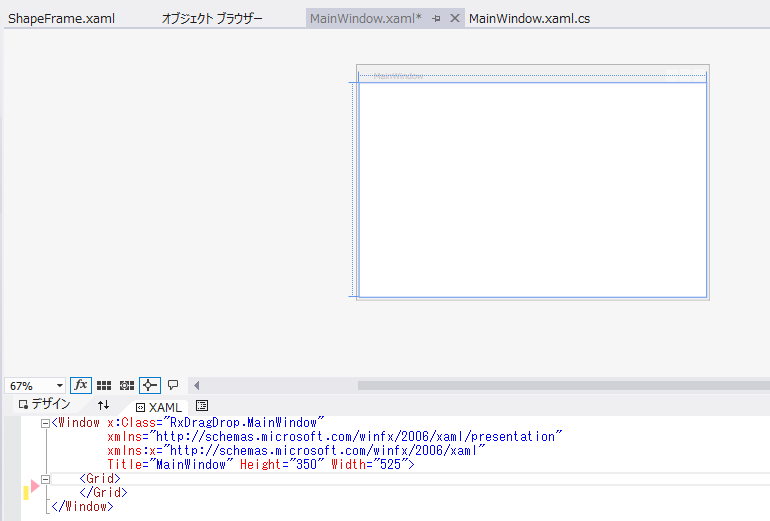Pin the MainWindow.xaml tab

(x=436, y=19)
